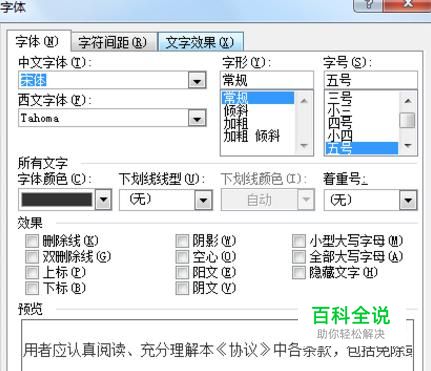Toggle the 阴文 checkbox
Viewport: 431px width, 371px height.
[182, 288]
